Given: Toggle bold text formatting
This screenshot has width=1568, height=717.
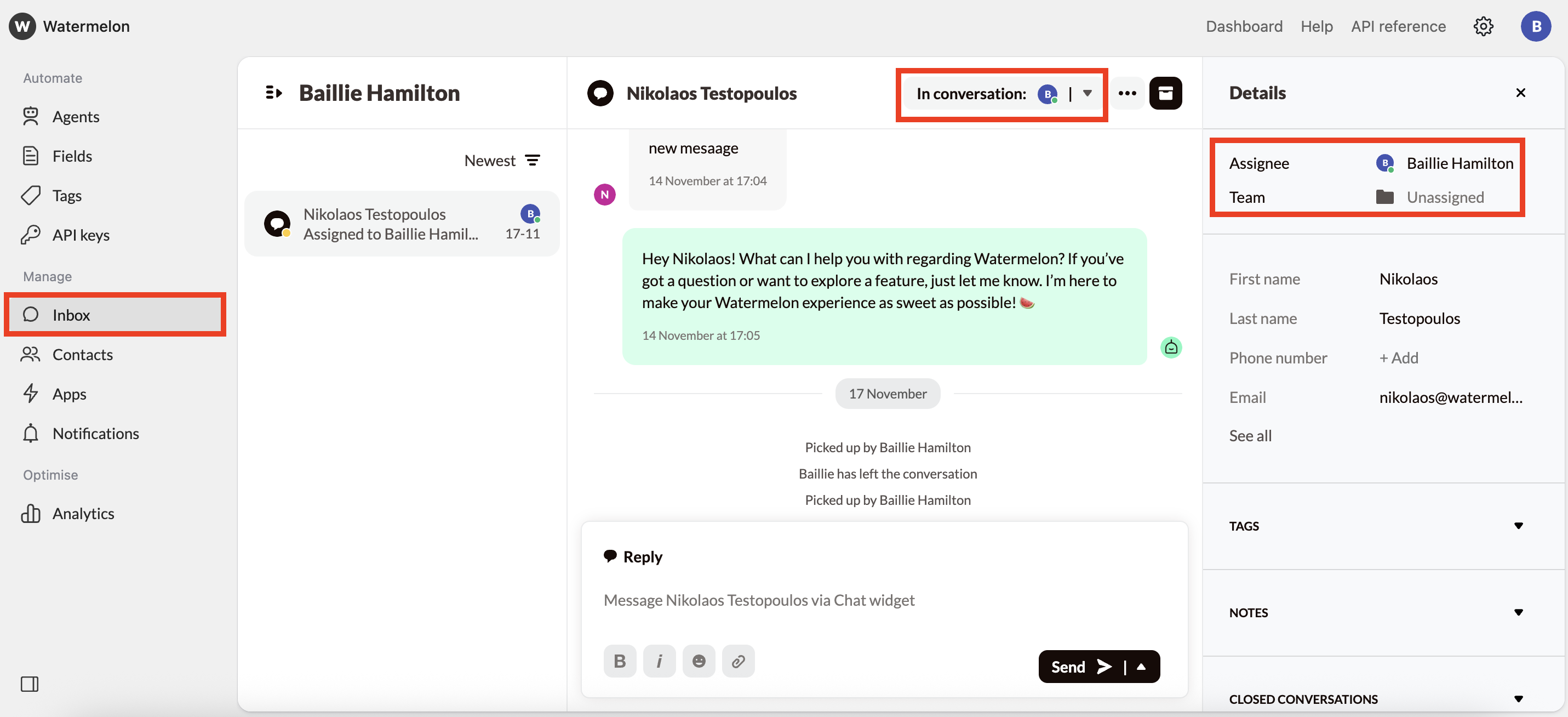Looking at the screenshot, I should (x=620, y=661).
